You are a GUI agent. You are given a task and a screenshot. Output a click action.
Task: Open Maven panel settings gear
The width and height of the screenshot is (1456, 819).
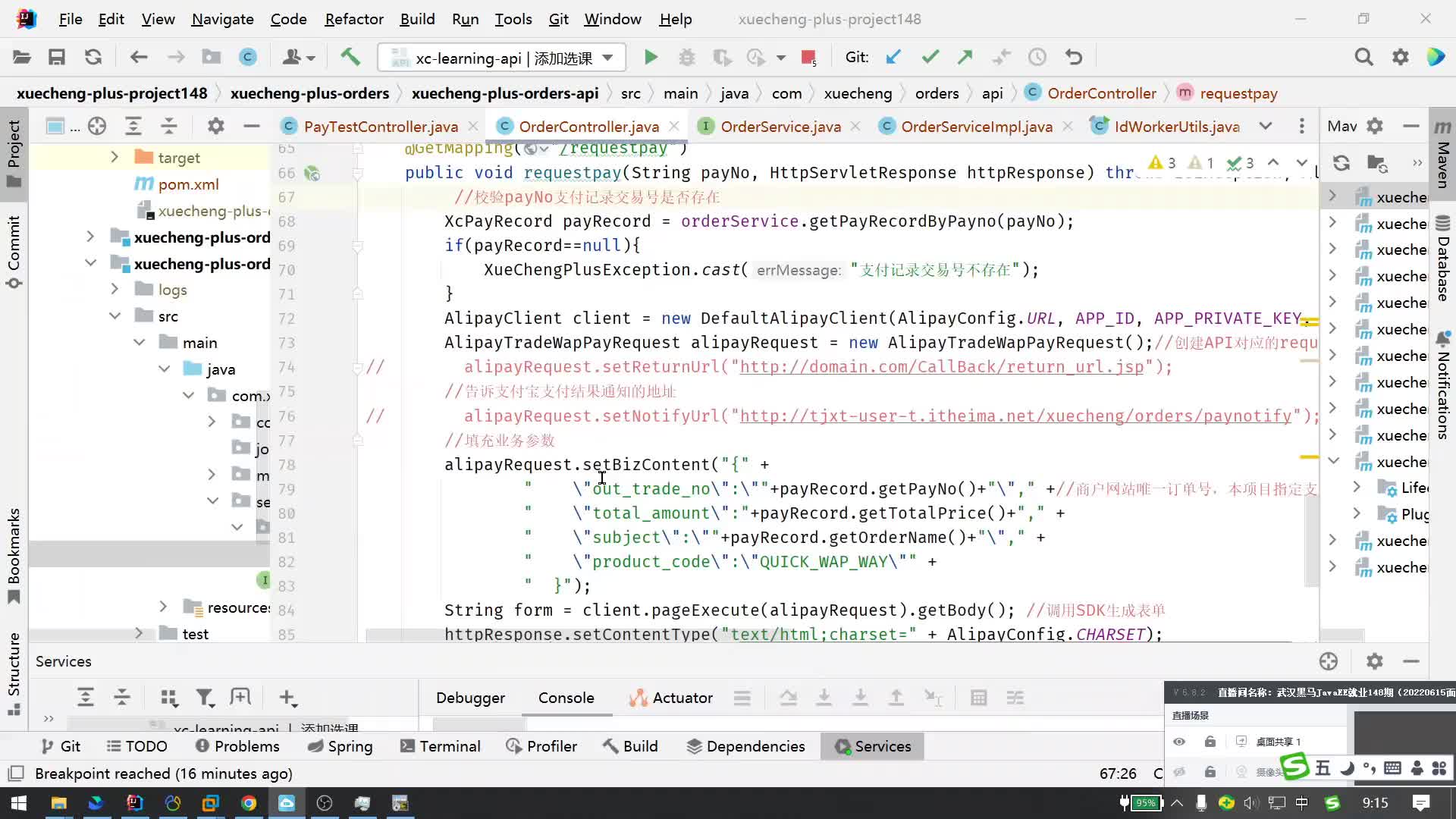click(x=1375, y=126)
